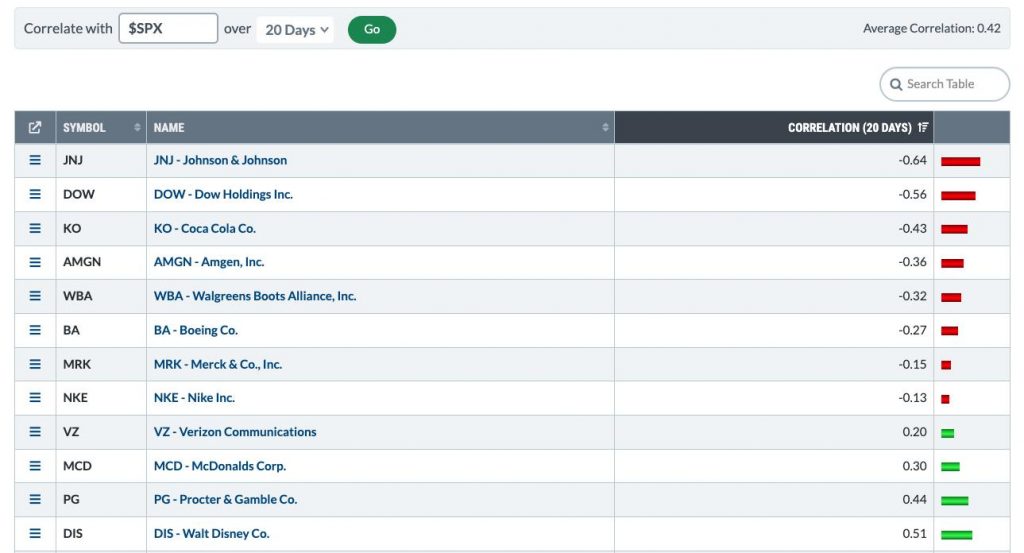The height and width of the screenshot is (553, 1024).
Task: Click the green Go button
Action: (372, 29)
